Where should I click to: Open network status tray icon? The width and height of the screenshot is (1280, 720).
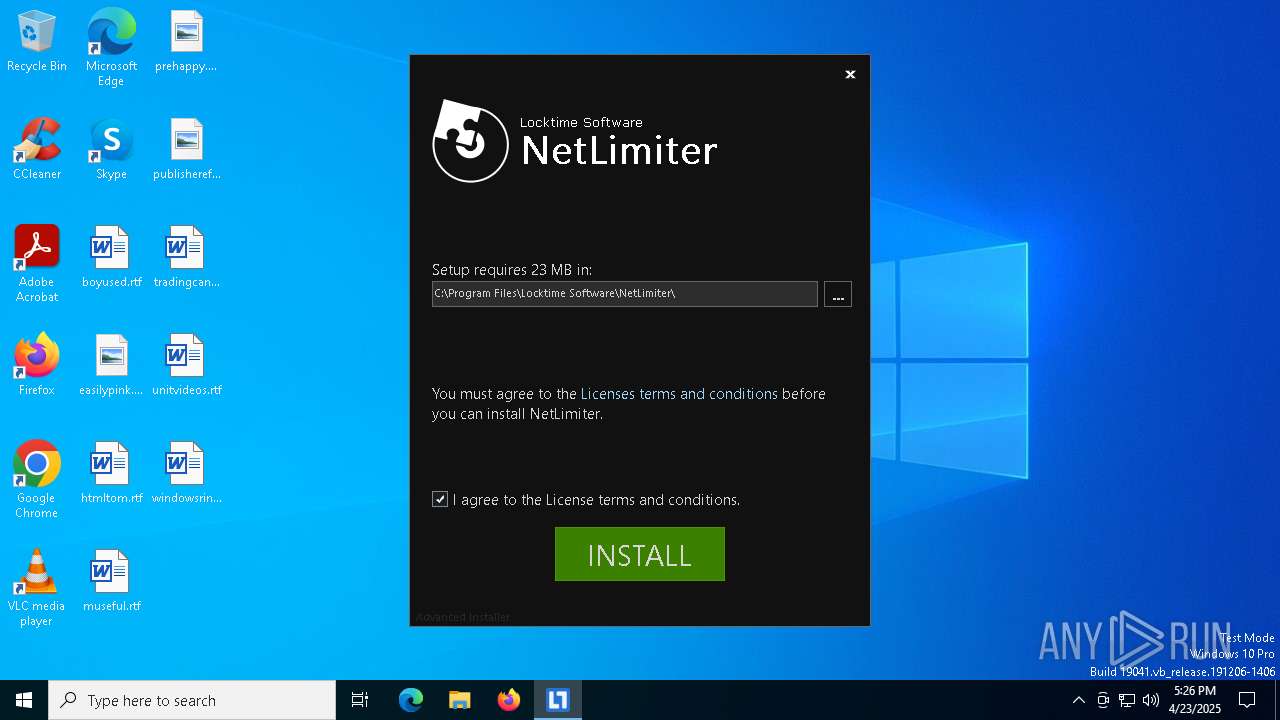pyautogui.click(x=1127, y=700)
